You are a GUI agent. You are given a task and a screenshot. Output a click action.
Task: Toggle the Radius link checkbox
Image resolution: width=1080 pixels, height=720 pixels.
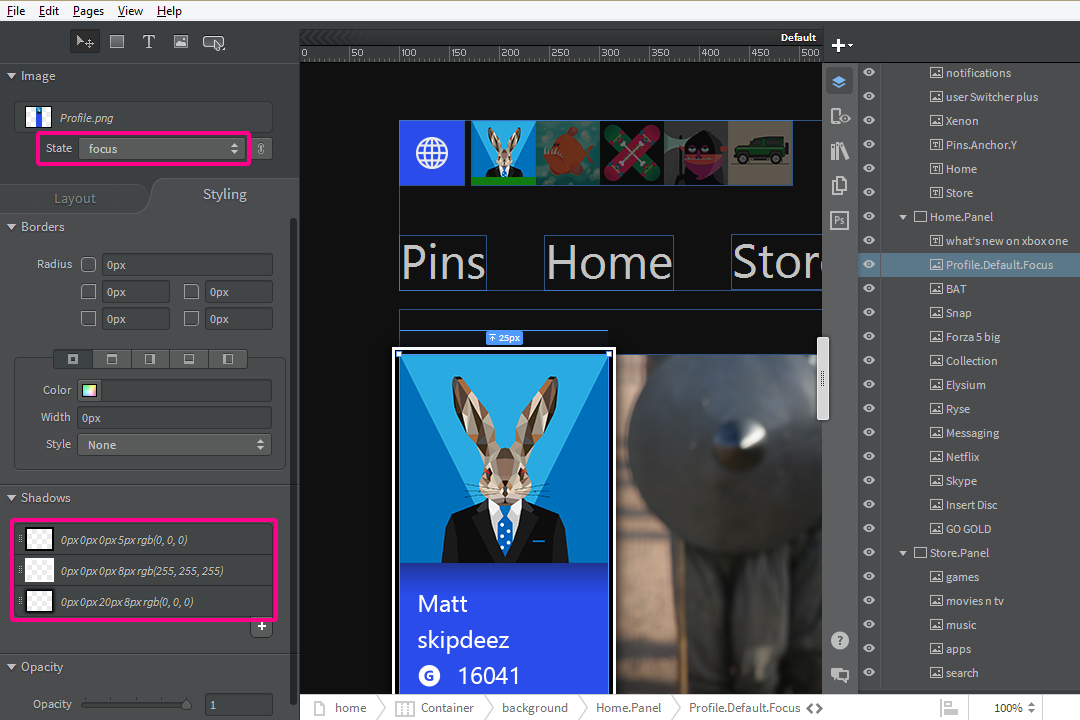pyautogui.click(x=88, y=264)
